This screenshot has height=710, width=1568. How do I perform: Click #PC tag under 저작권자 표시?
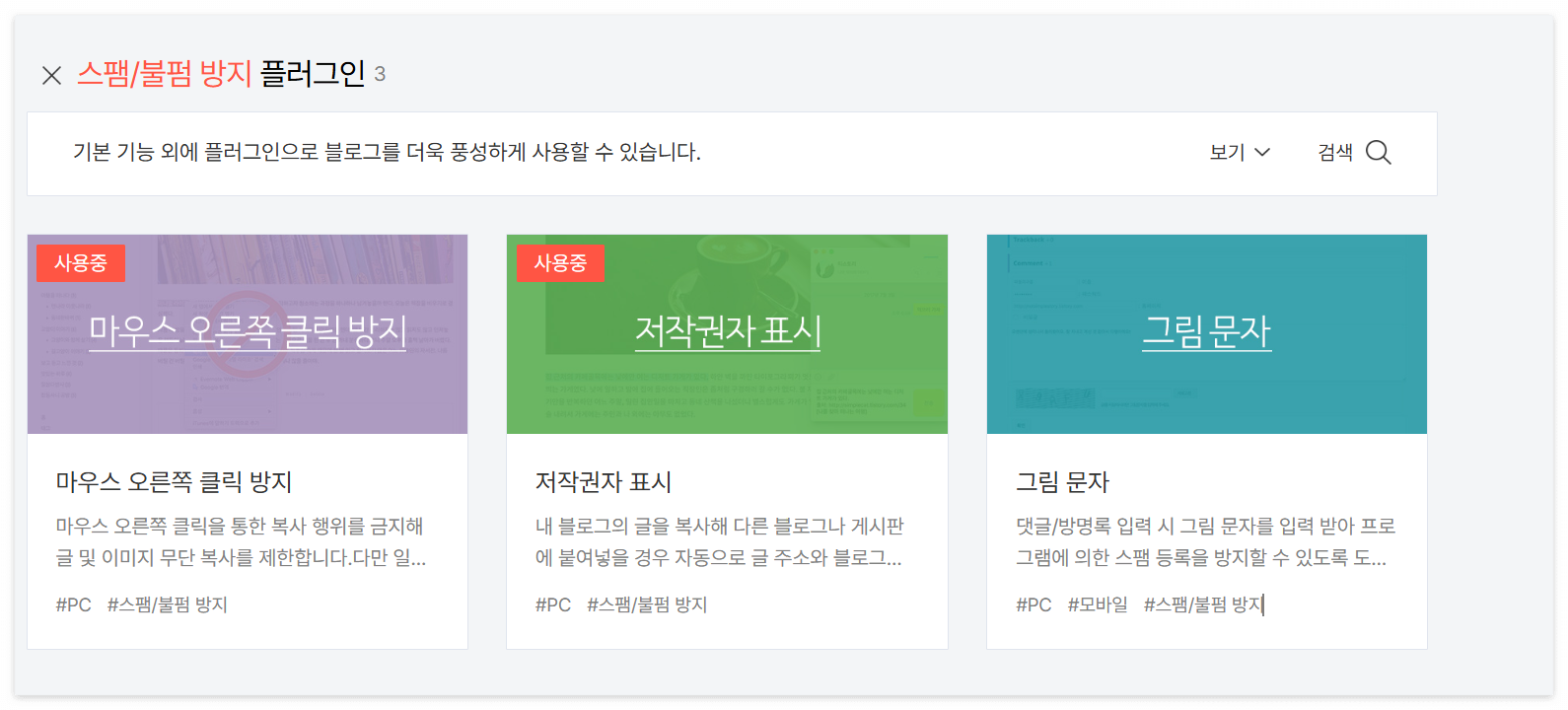tap(553, 604)
